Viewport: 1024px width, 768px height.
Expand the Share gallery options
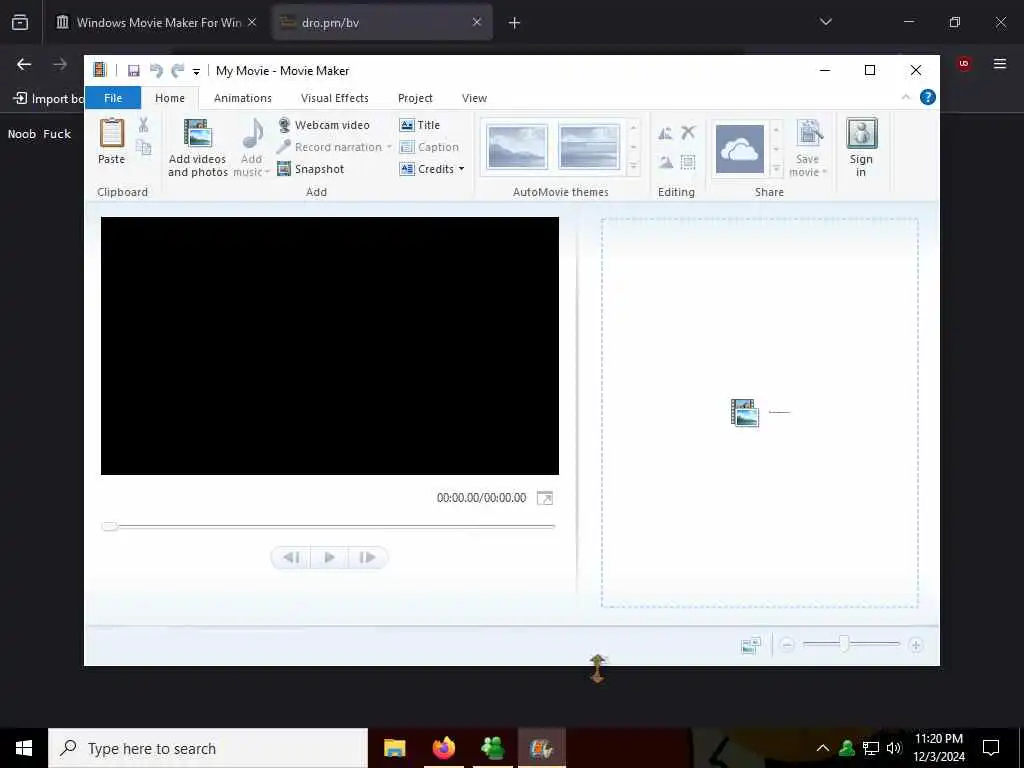(x=776, y=169)
